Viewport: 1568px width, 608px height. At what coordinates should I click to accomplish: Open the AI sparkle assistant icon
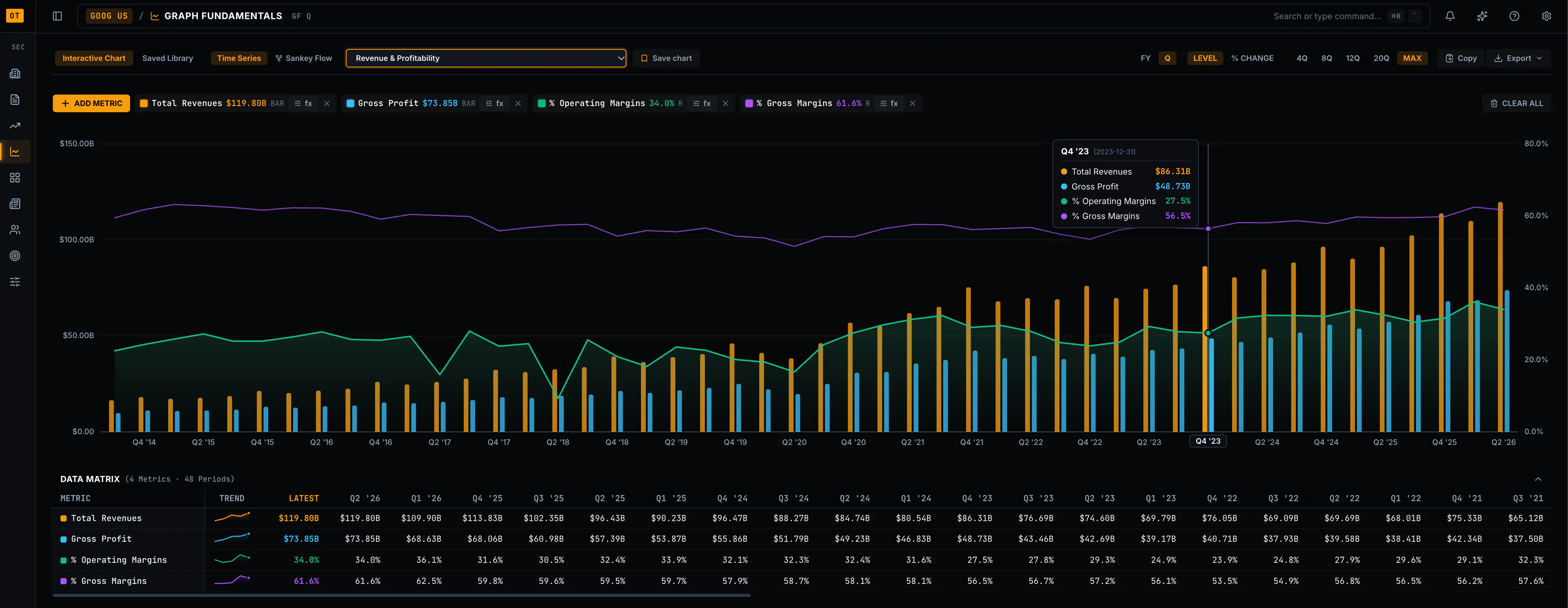point(1482,16)
